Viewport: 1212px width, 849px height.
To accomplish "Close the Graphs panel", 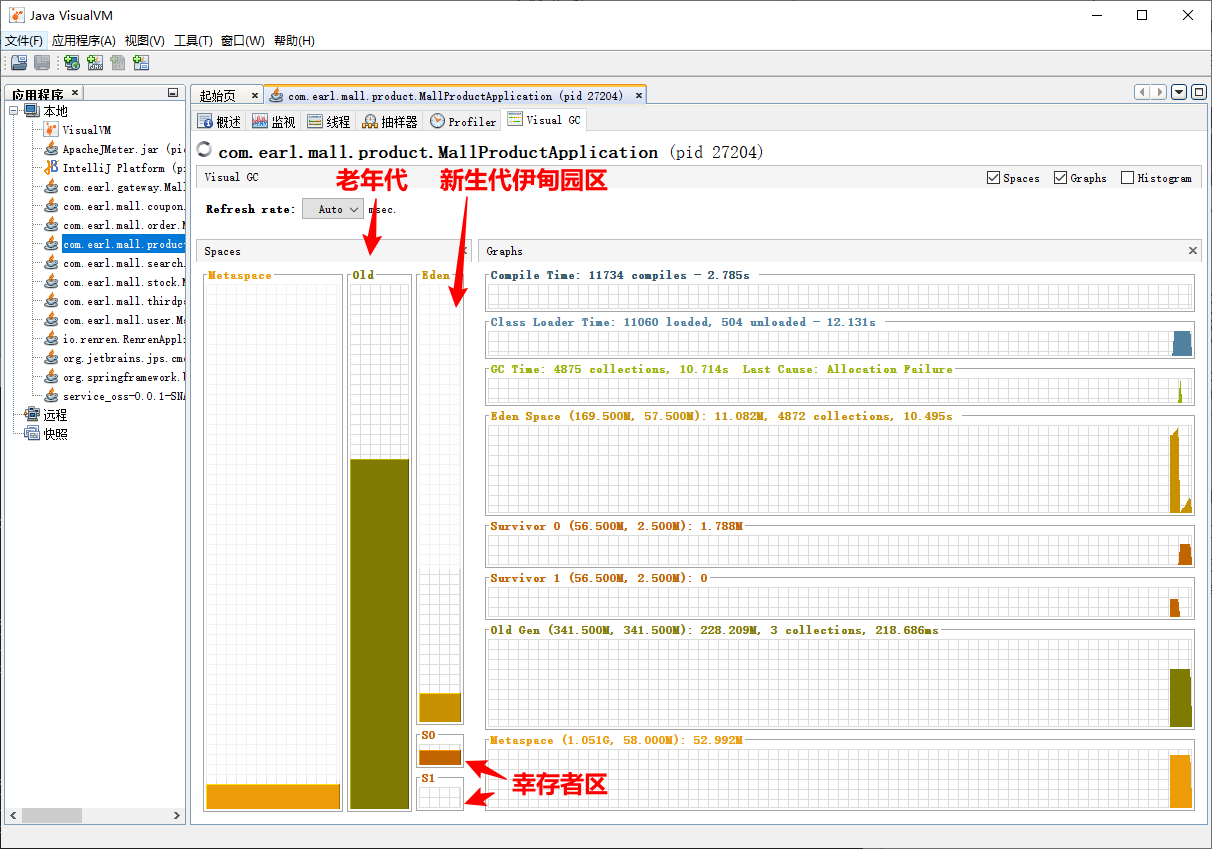I will [1193, 251].
